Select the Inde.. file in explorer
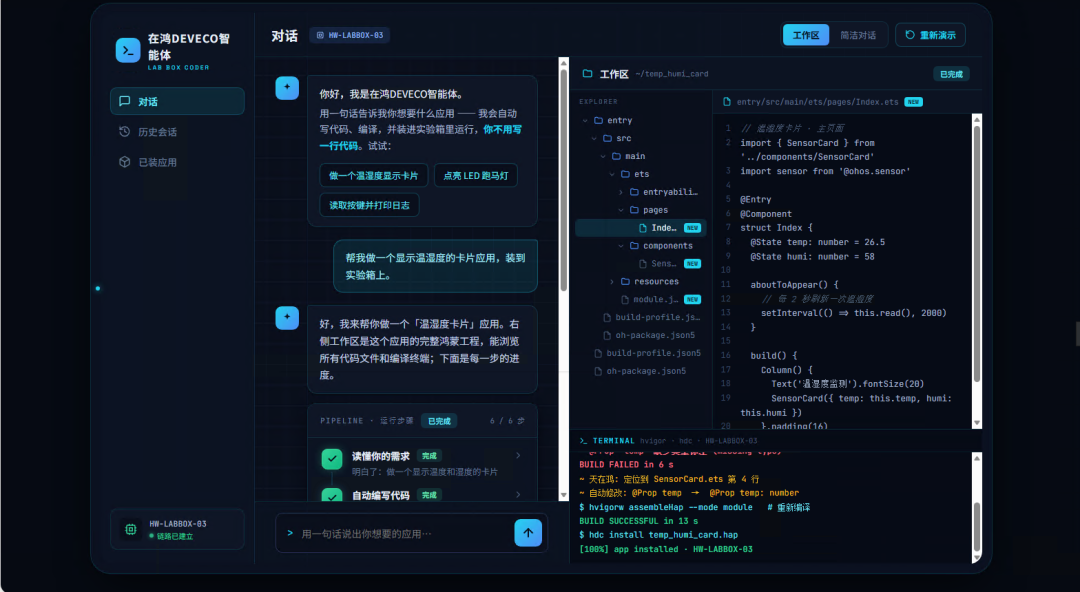The width and height of the screenshot is (1080, 592). point(641,227)
